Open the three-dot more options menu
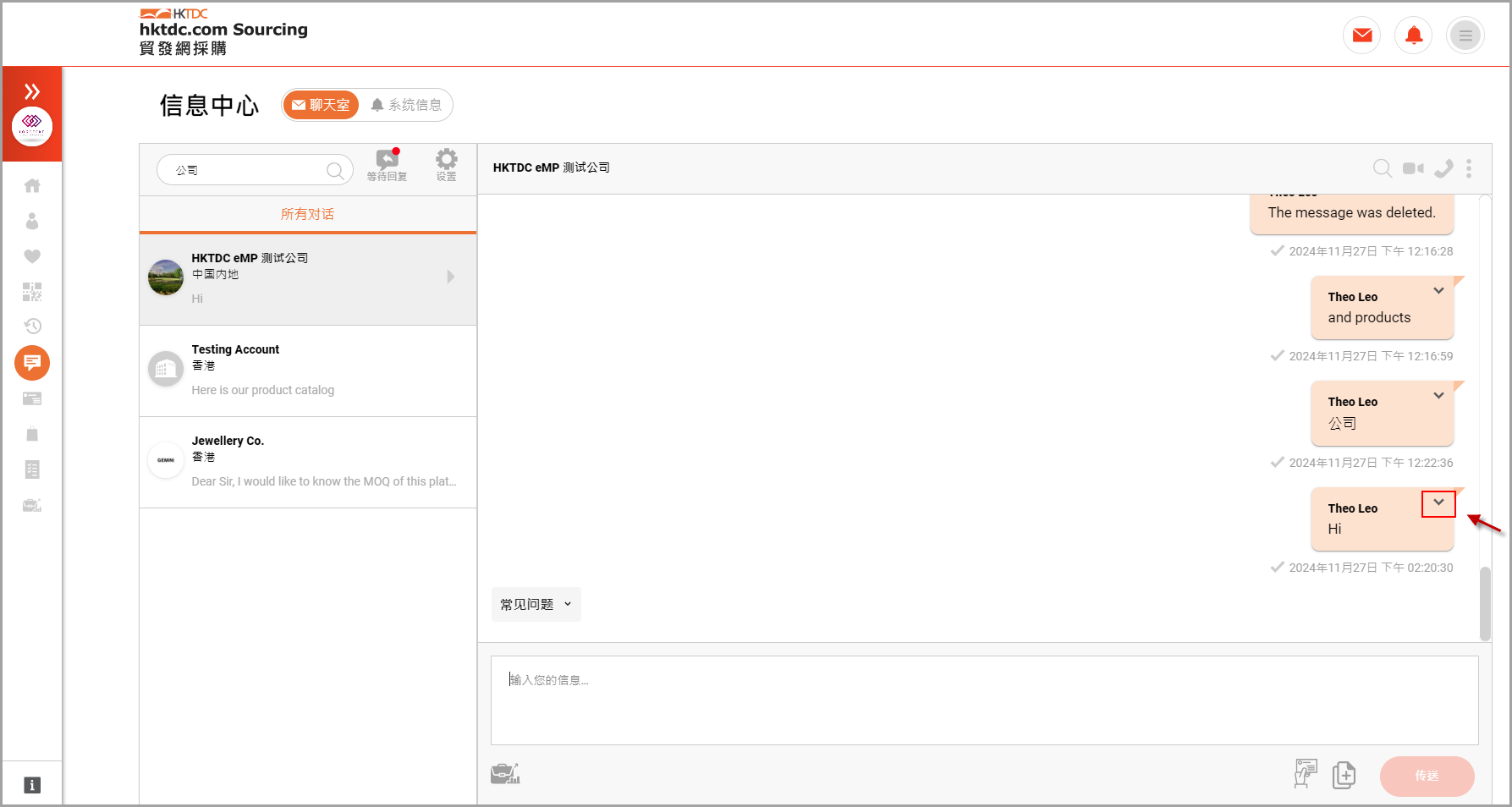1512x807 pixels. 1469,168
